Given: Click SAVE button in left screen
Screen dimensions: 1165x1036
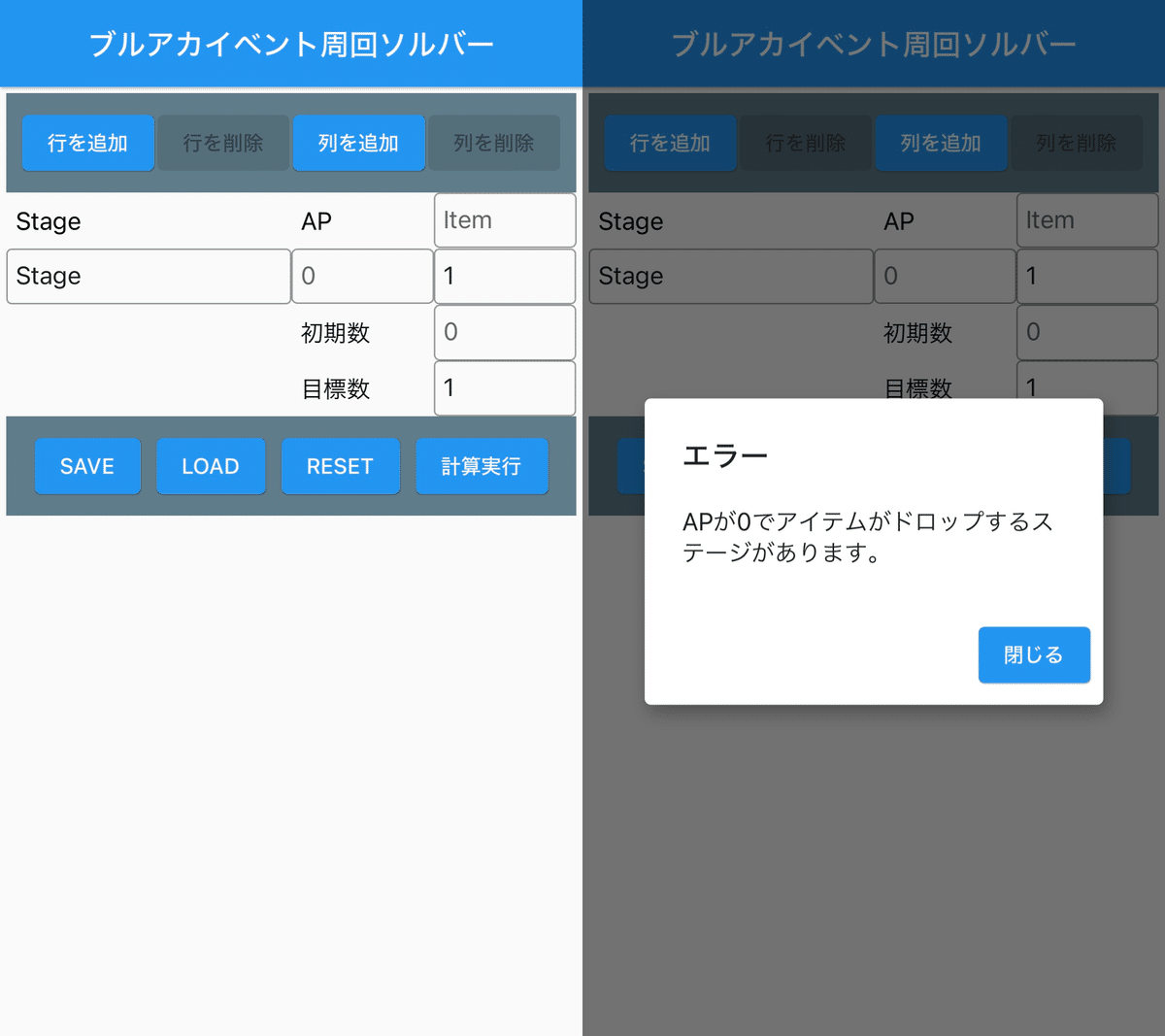Looking at the screenshot, I should tap(87, 466).
